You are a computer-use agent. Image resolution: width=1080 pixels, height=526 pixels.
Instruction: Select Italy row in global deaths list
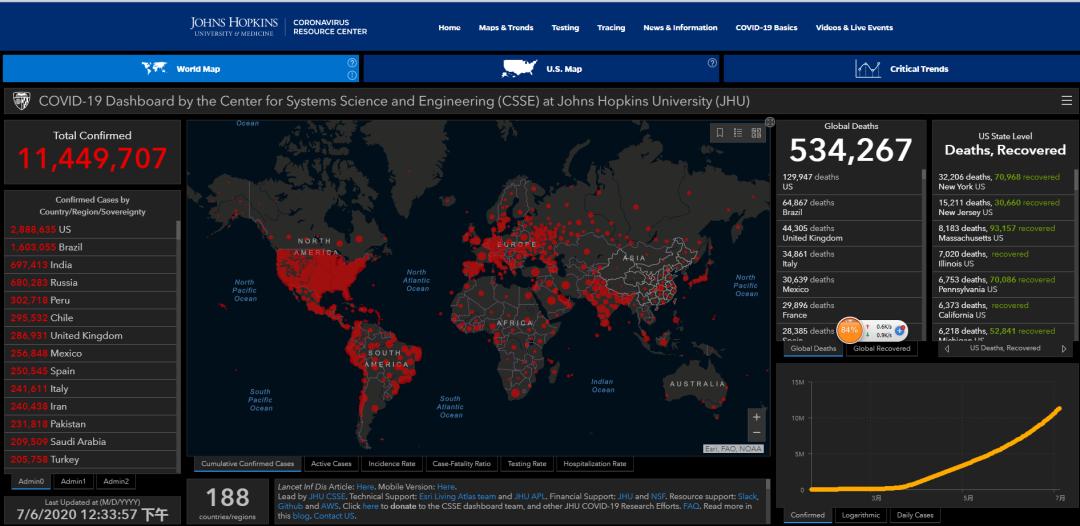[x=850, y=259]
